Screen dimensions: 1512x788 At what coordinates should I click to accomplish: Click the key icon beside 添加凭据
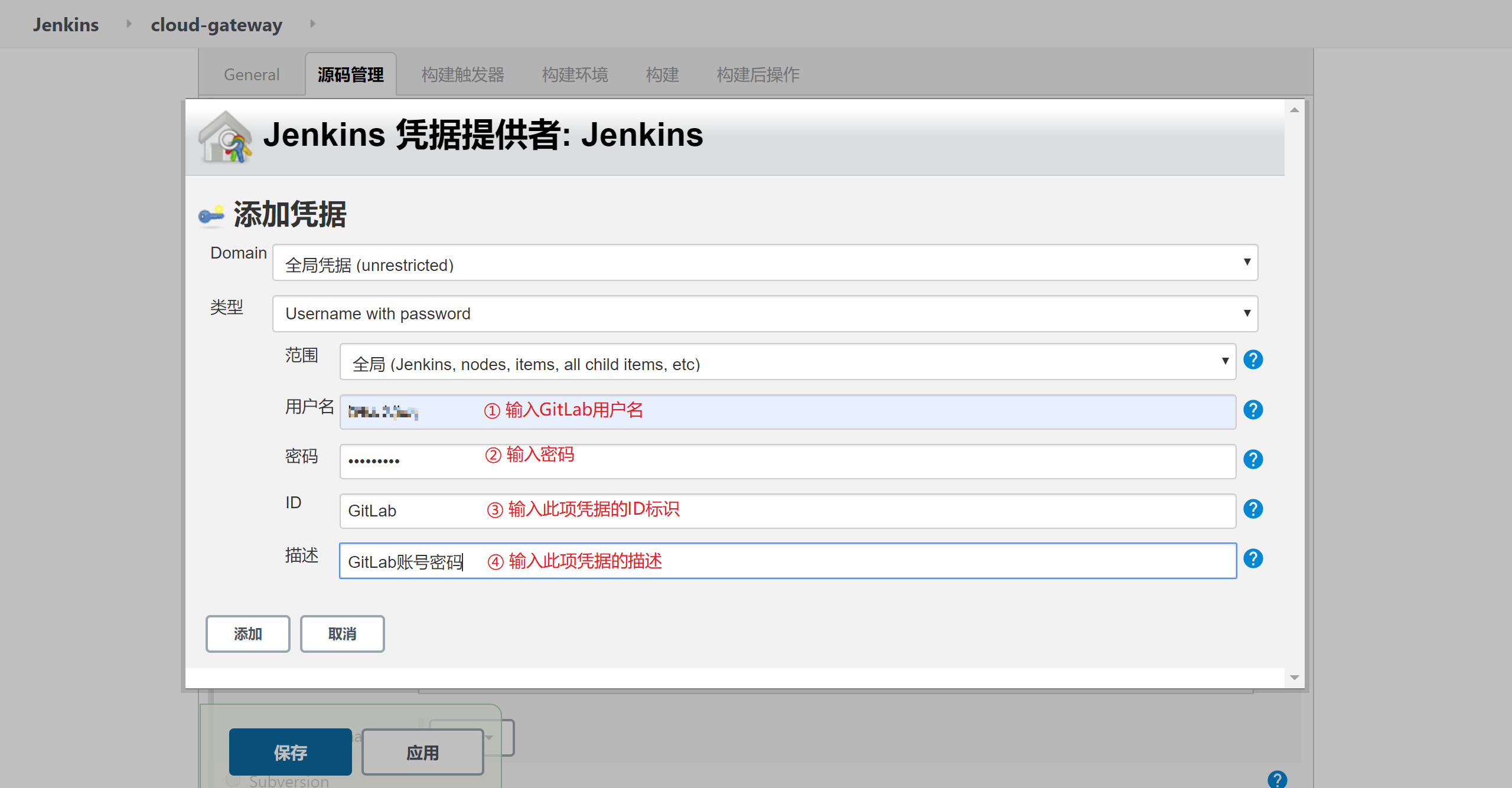[x=210, y=214]
